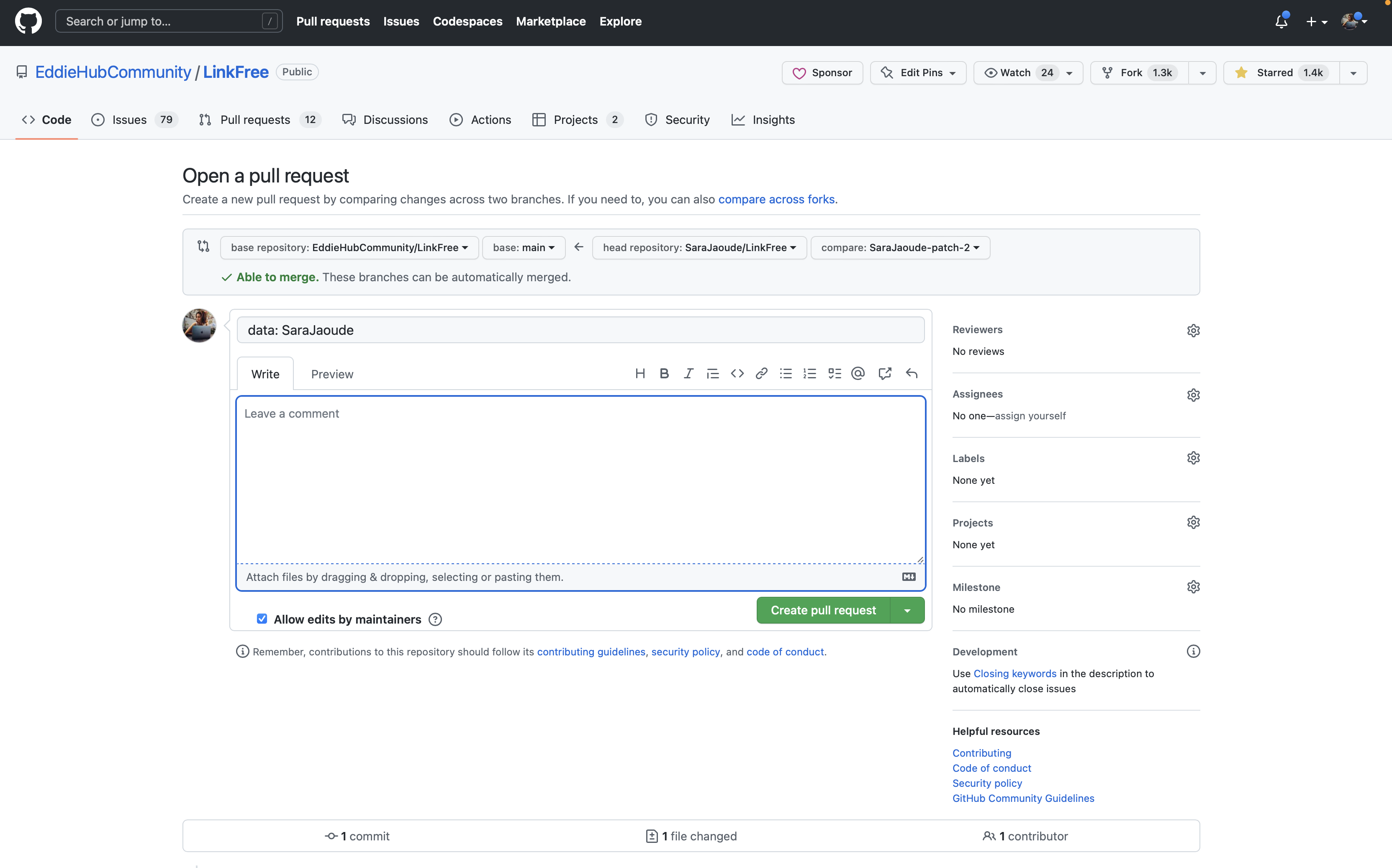Click the Search or jump to field
This screenshot has height=868, width=1392.
169,21
